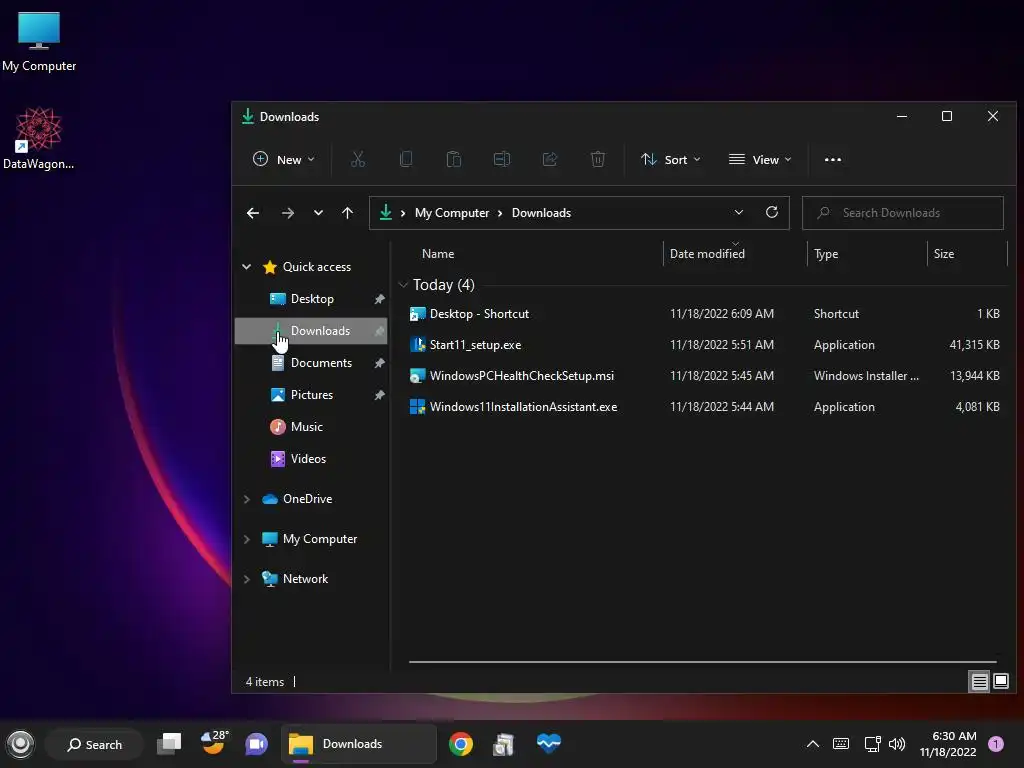Unpin Documents using its pin icon
The width and height of the screenshot is (1024, 768).
click(x=379, y=363)
